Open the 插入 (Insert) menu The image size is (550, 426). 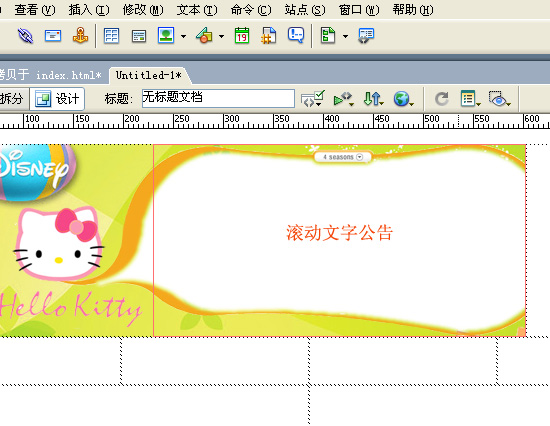coord(89,10)
